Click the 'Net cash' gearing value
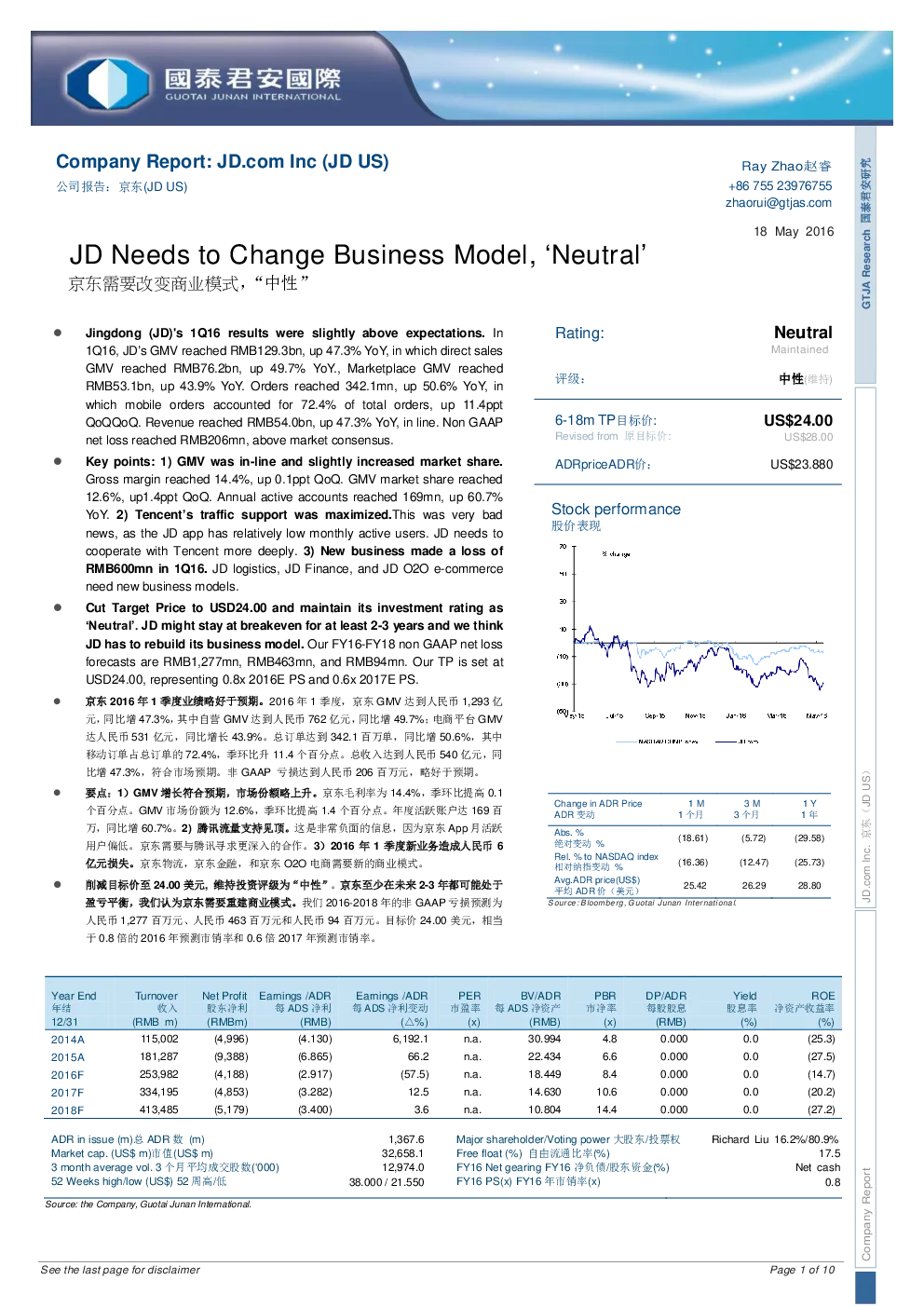This screenshot has height=1307, width=924. click(x=818, y=1167)
